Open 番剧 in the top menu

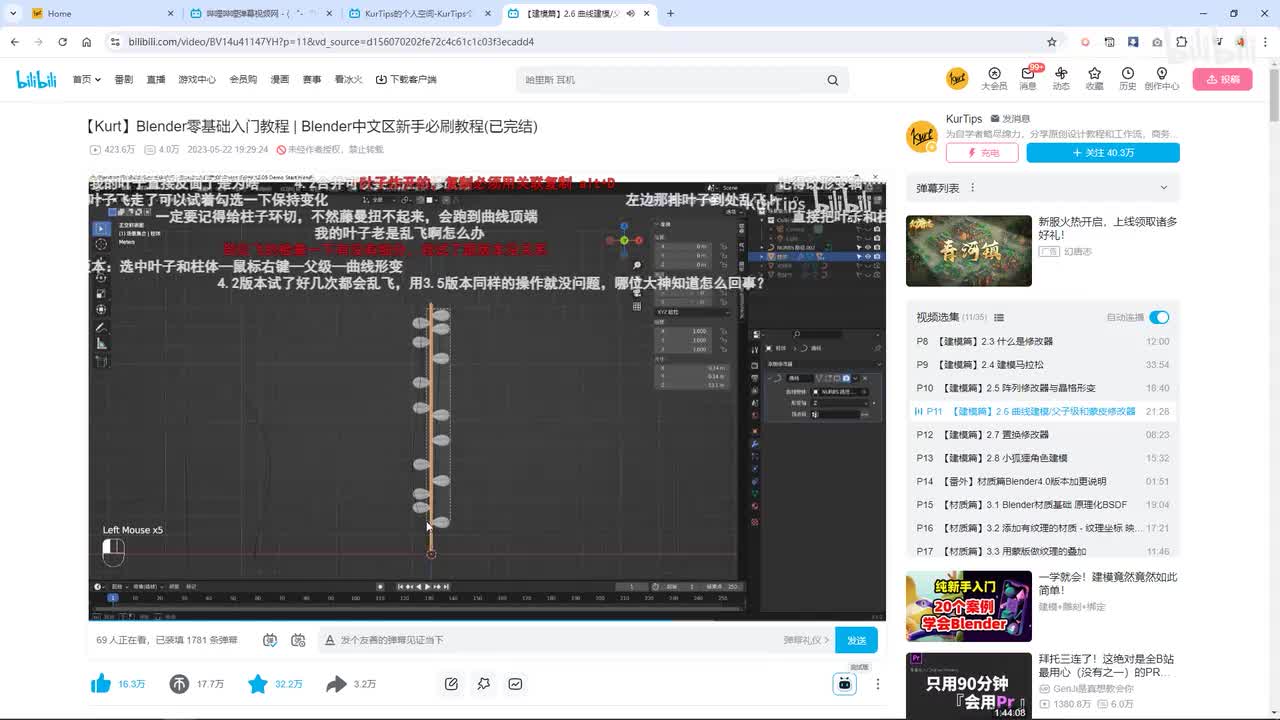[124, 79]
